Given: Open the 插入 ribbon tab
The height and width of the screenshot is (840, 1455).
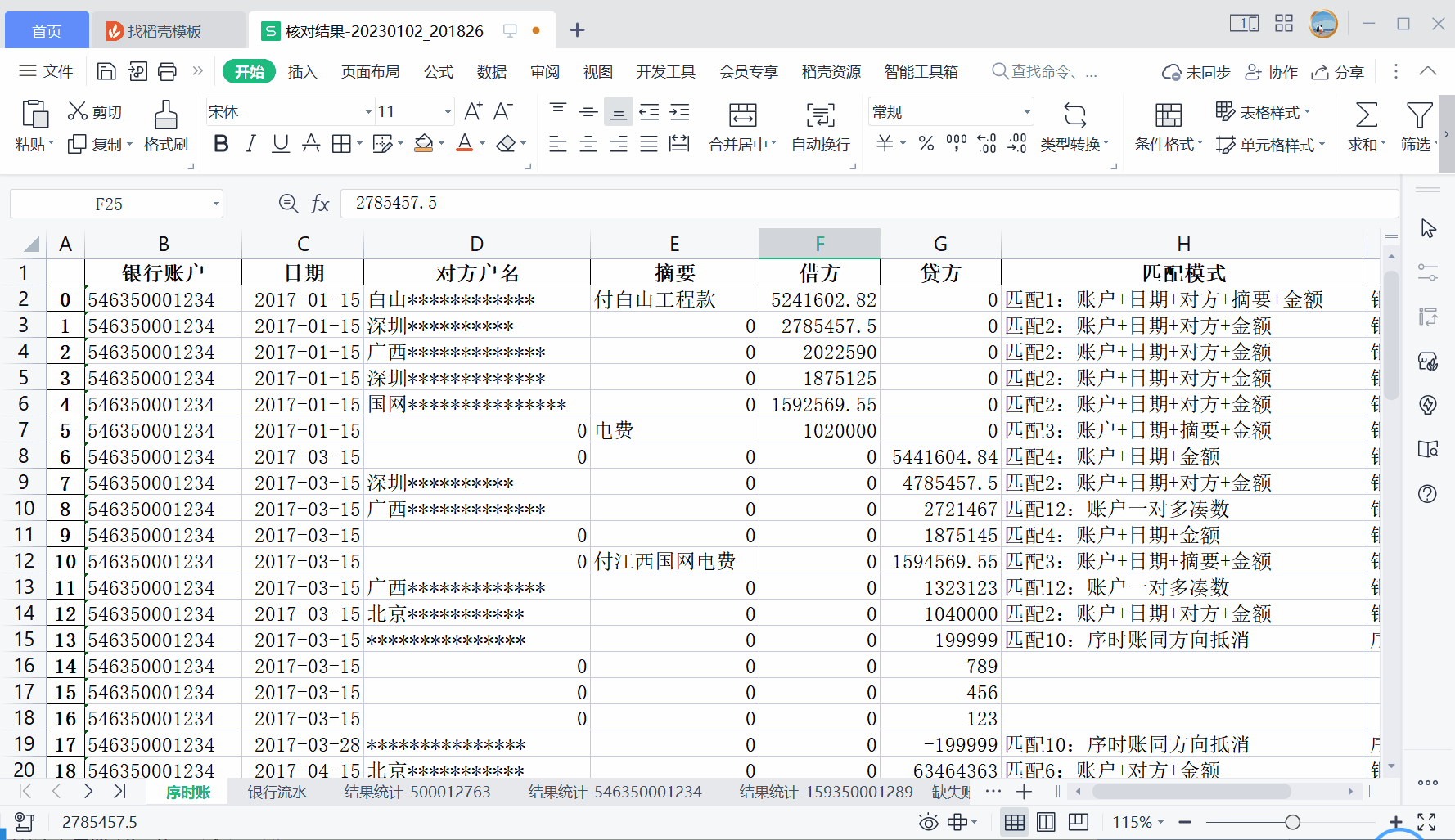Looking at the screenshot, I should tap(302, 72).
